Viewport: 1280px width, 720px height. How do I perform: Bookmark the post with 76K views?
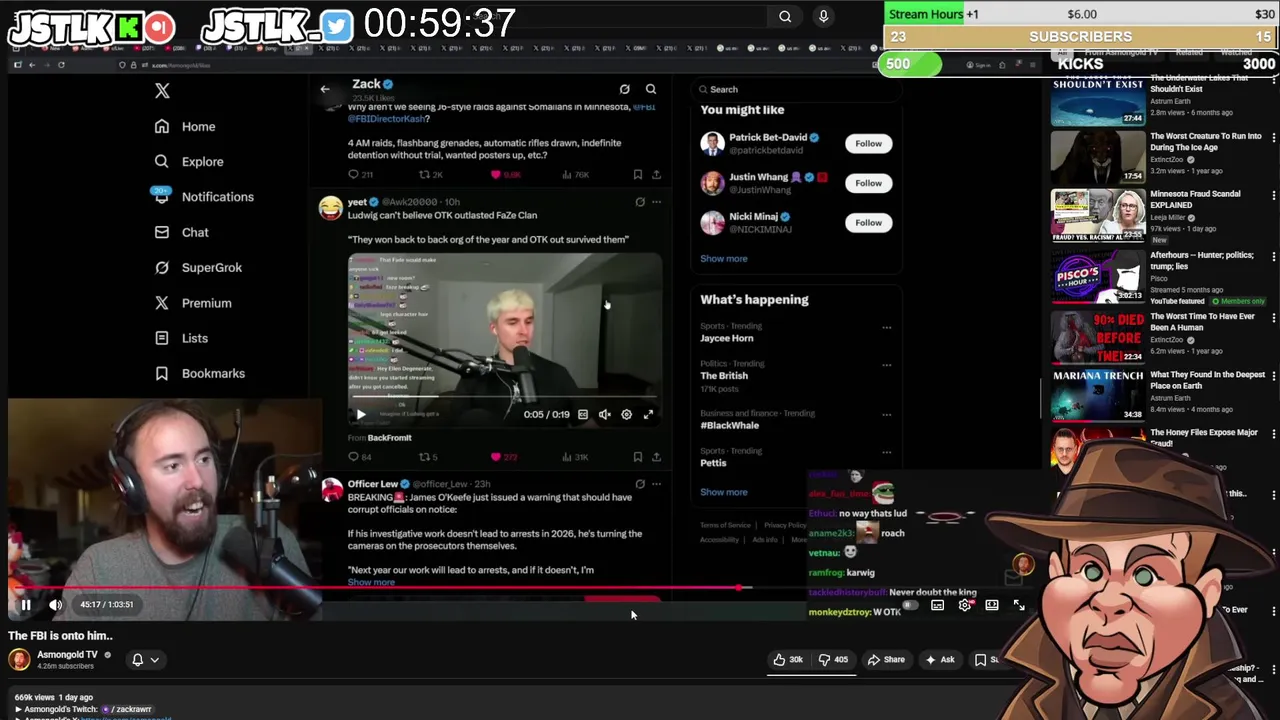(x=637, y=175)
